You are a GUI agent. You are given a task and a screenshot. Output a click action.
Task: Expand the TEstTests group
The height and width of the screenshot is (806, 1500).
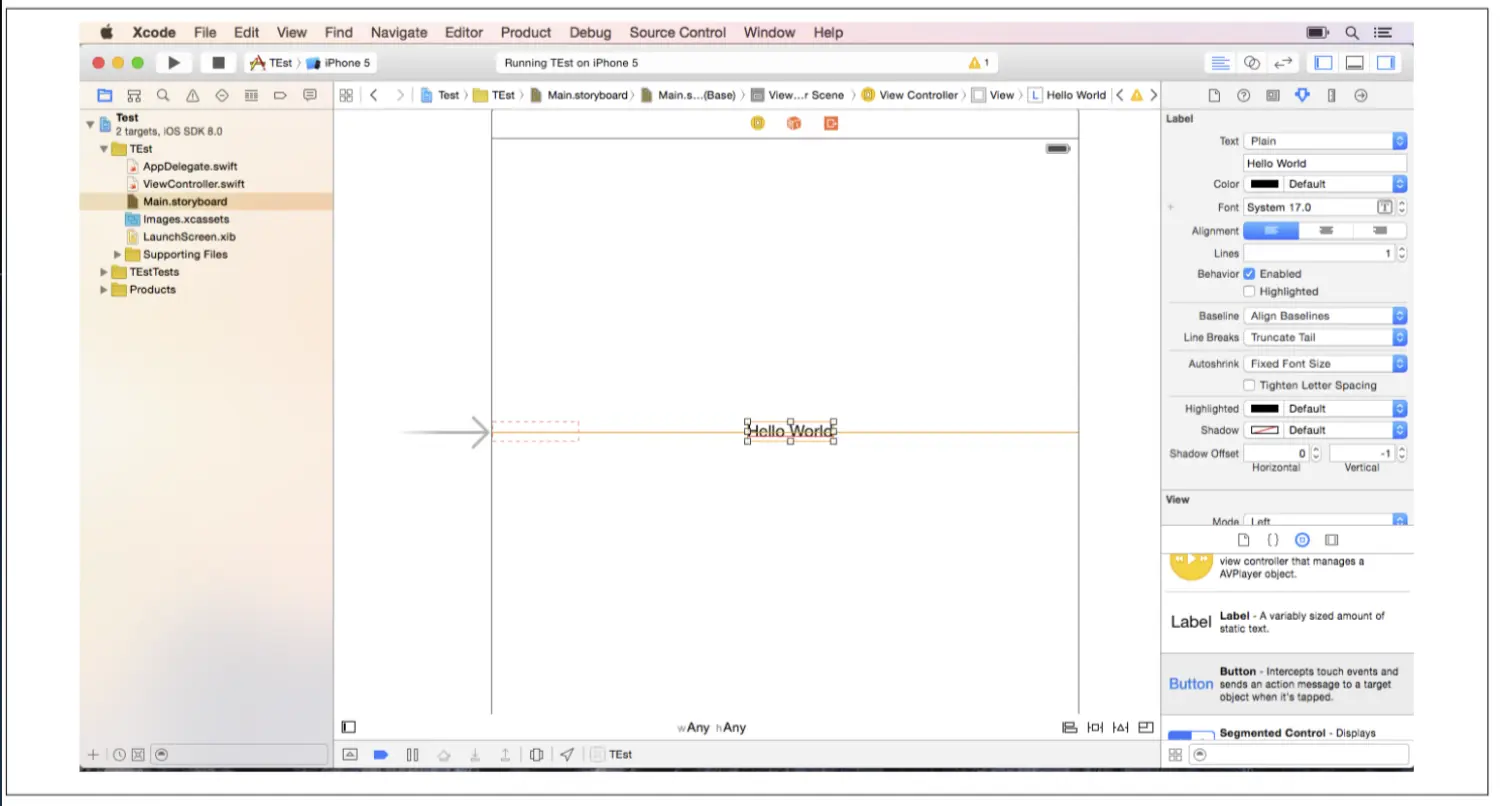click(104, 272)
